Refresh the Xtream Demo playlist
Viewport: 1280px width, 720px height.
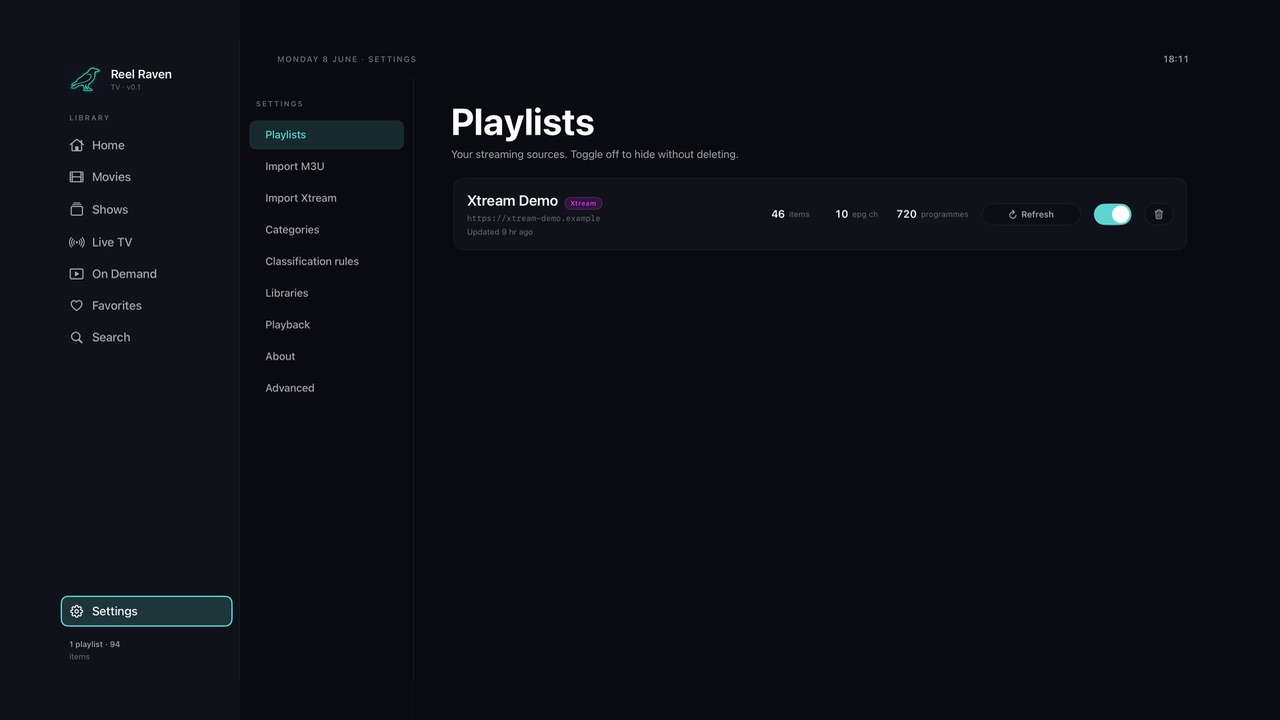tap(1031, 214)
